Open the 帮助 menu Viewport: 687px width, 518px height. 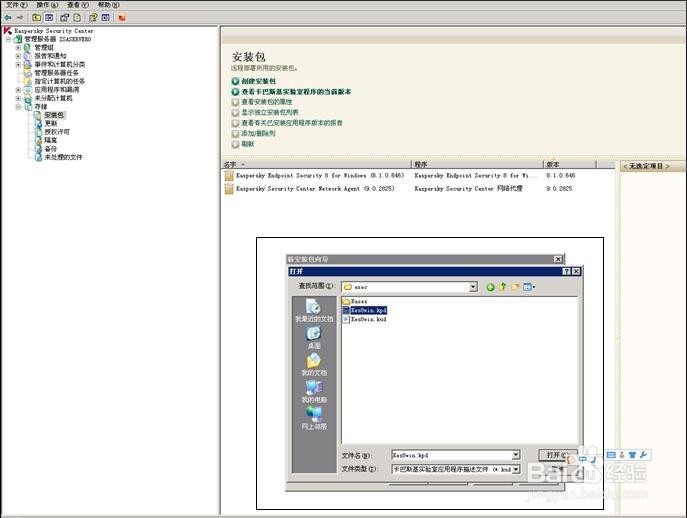click(x=108, y=5)
